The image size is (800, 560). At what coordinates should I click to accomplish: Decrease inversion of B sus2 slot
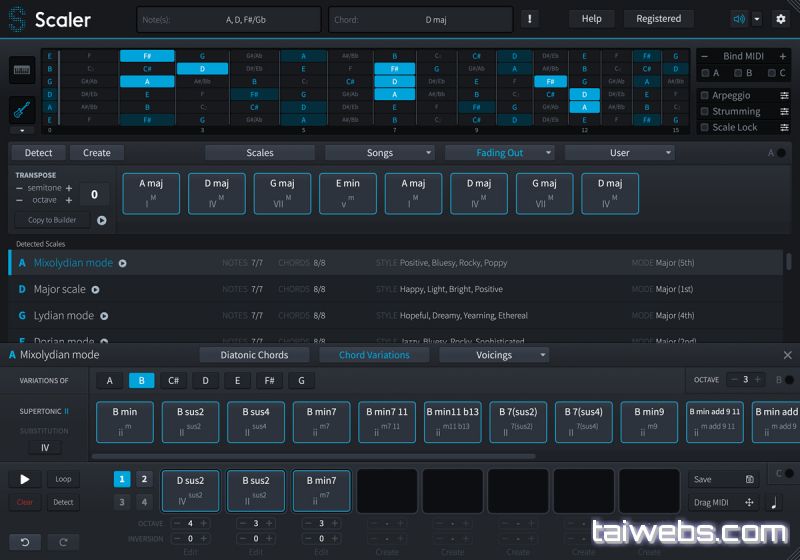coord(242,539)
